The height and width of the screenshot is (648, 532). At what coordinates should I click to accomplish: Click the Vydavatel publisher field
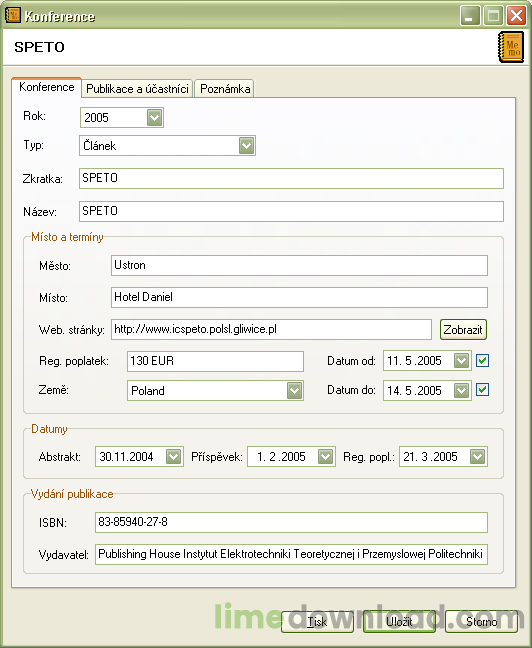pyautogui.click(x=291, y=554)
